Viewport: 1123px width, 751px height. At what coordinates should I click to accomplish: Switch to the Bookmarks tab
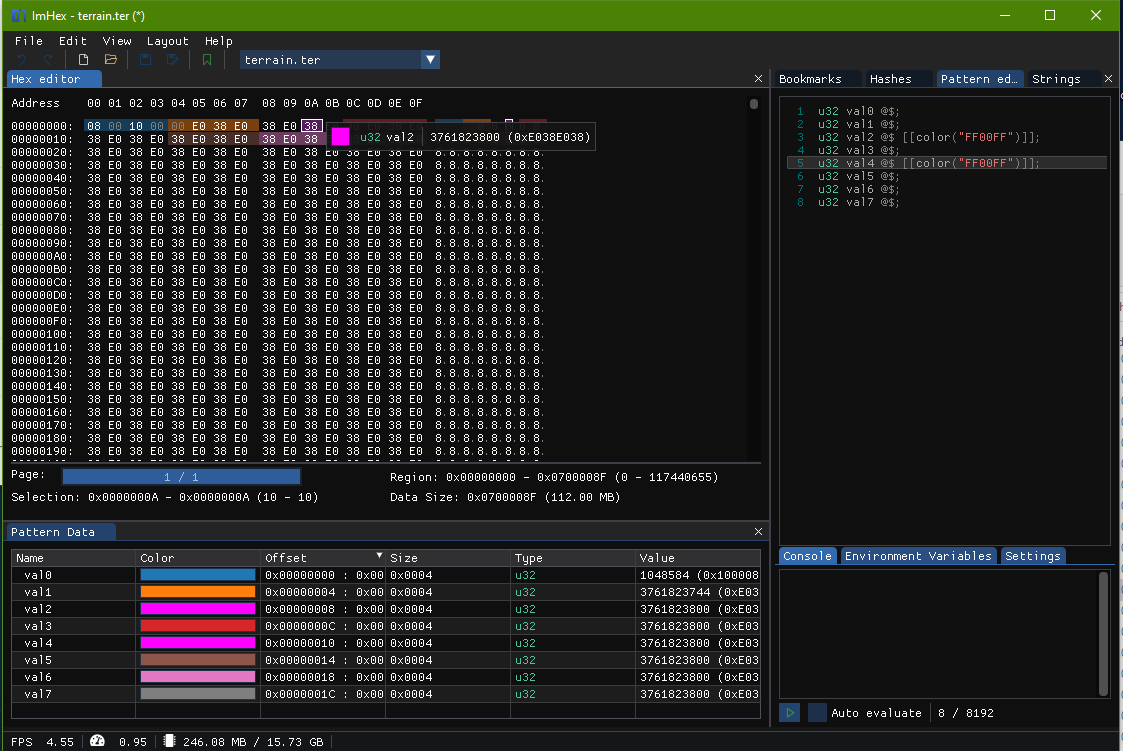[810, 79]
